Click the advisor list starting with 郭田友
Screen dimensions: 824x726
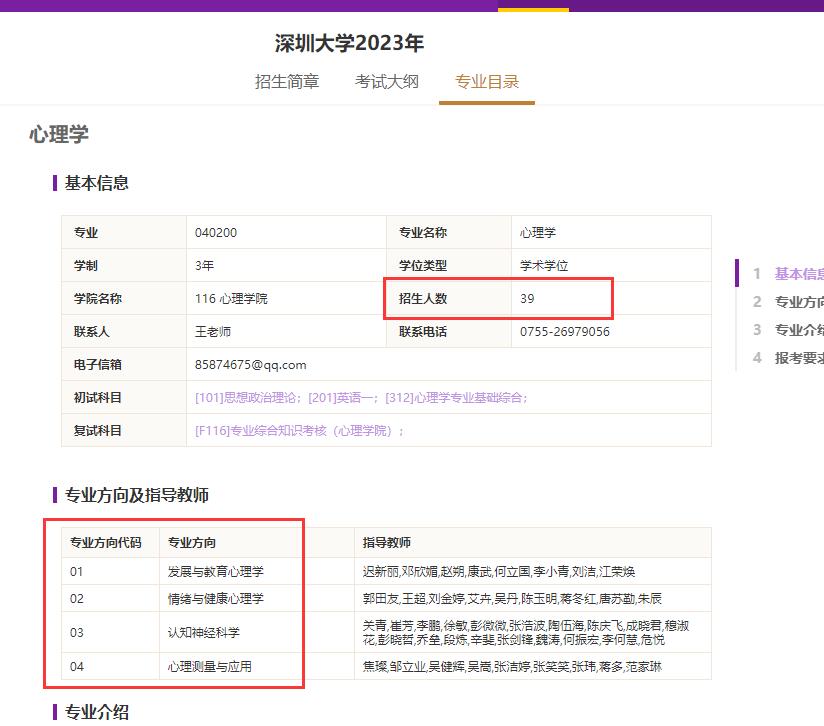[x=512, y=599]
